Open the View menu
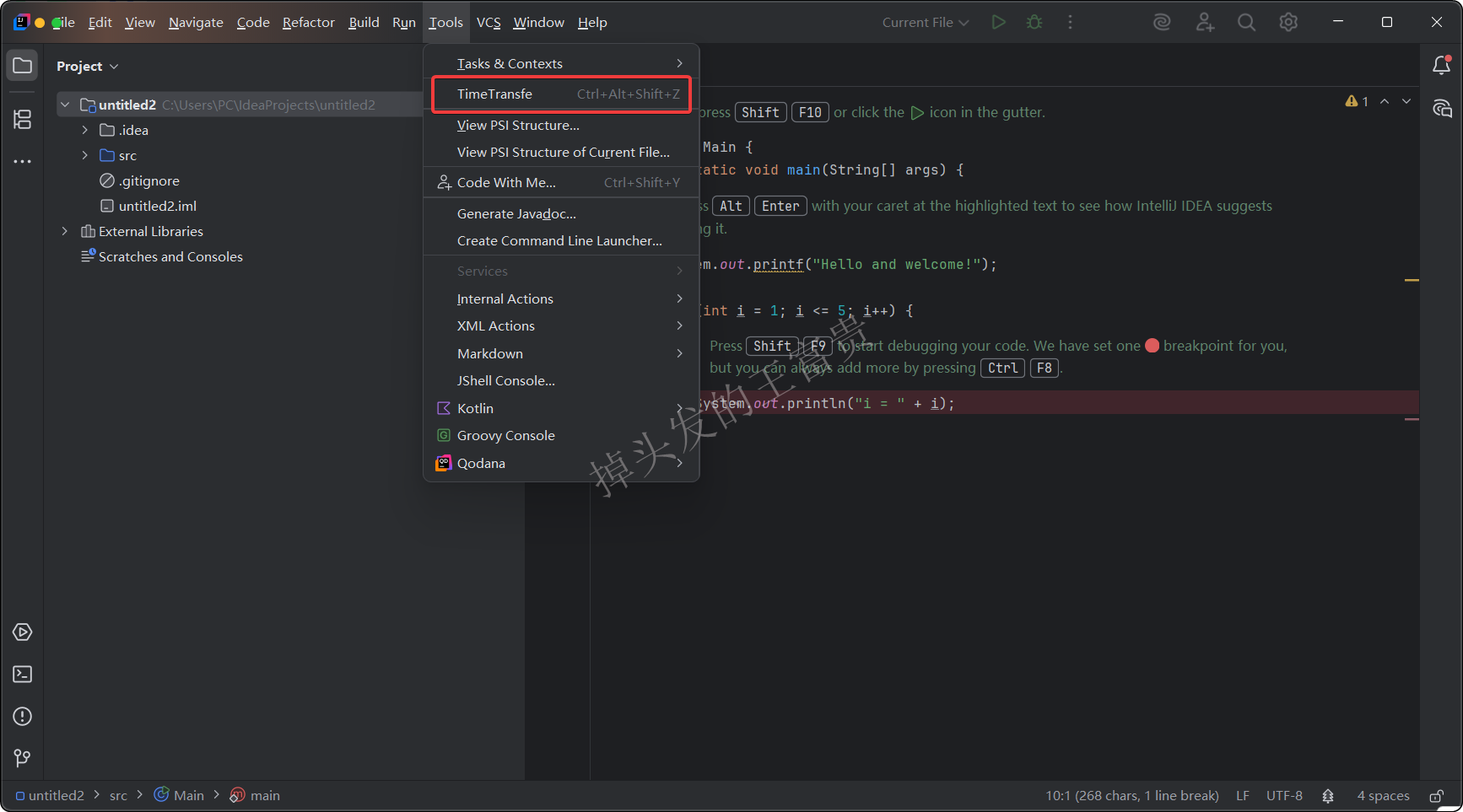The width and height of the screenshot is (1463, 812). 140,22
